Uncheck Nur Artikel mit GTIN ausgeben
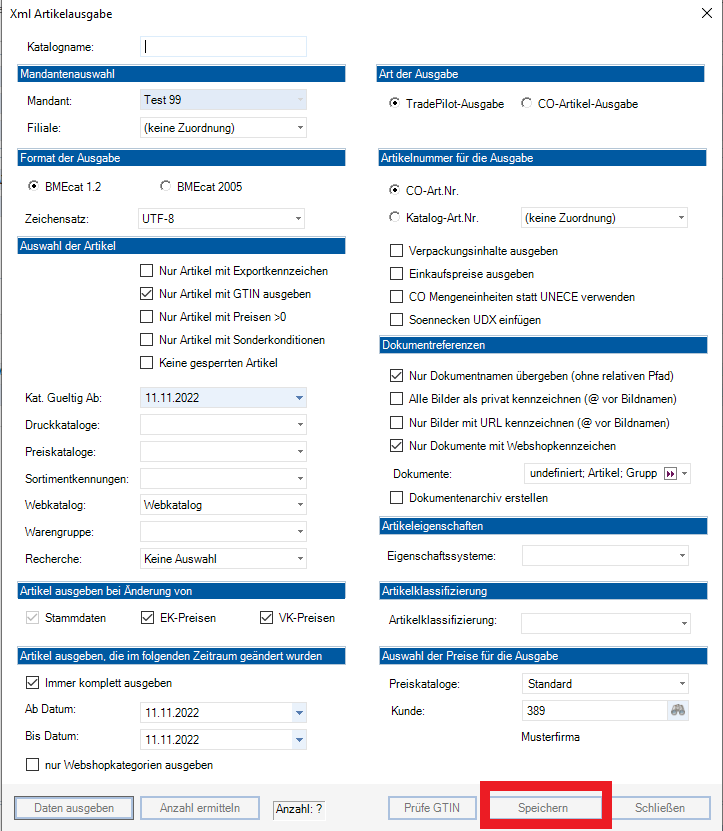723x831 pixels. point(147,294)
